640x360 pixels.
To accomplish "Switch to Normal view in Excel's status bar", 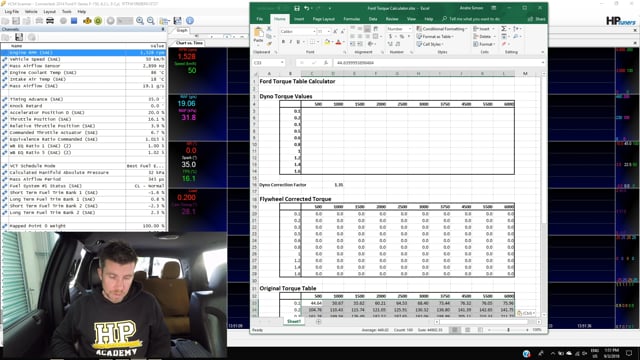I will 454,330.
